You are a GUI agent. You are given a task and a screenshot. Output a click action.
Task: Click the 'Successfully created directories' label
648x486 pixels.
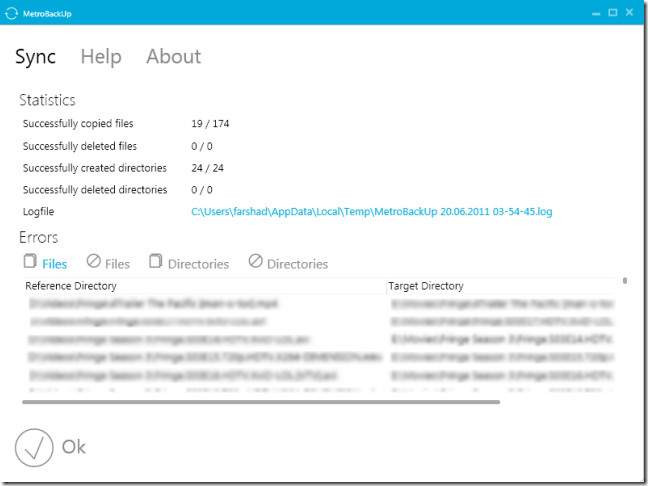coord(95,168)
